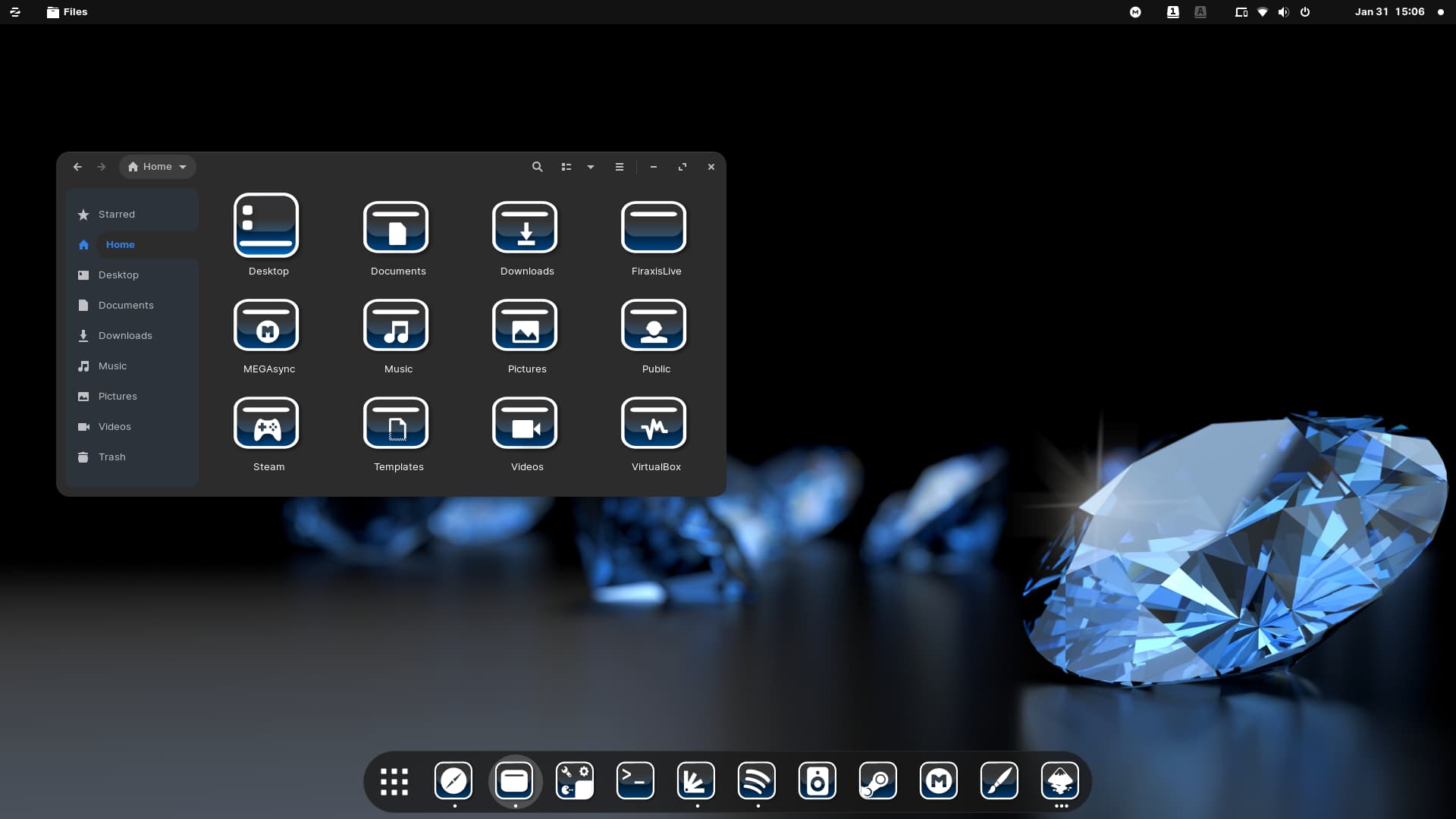Select Desktop in the sidebar

pos(132,275)
